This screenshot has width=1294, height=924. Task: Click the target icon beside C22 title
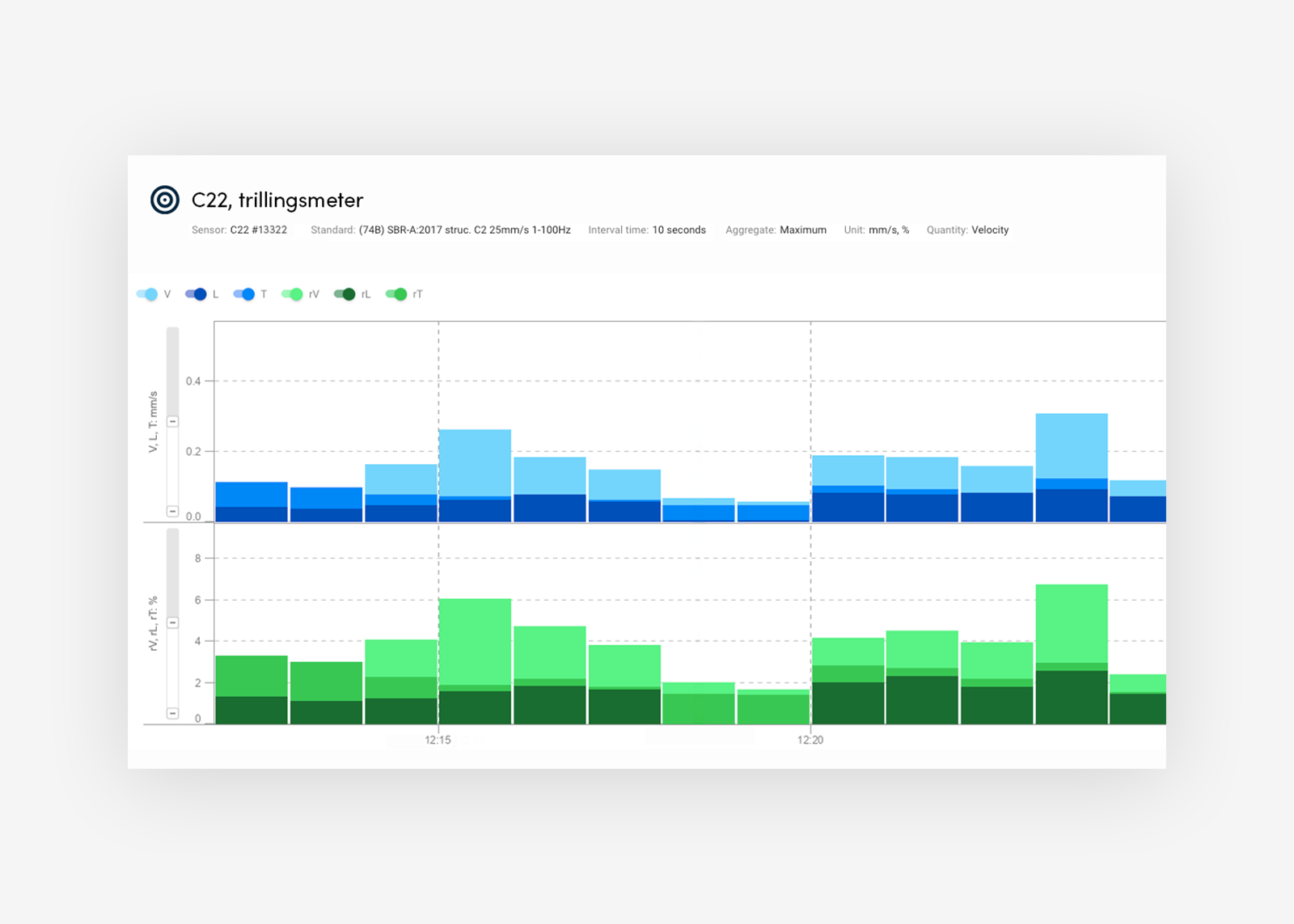(x=165, y=200)
